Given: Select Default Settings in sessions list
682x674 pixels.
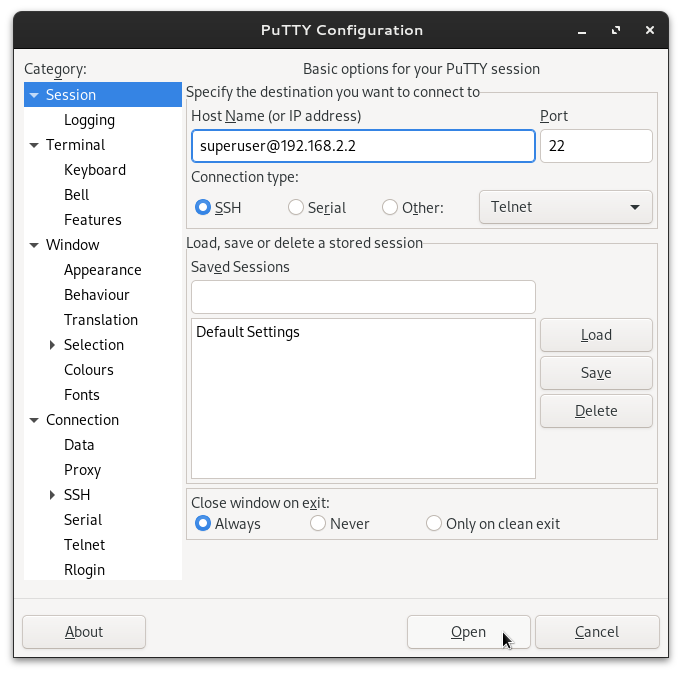Looking at the screenshot, I should [363, 332].
